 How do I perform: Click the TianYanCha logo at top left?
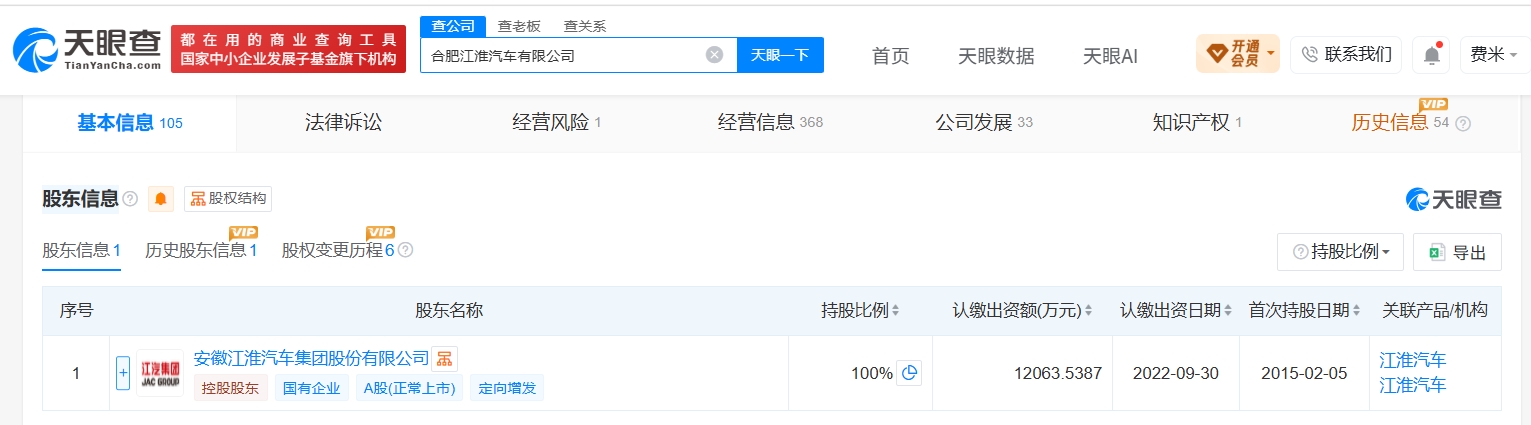click(x=87, y=49)
